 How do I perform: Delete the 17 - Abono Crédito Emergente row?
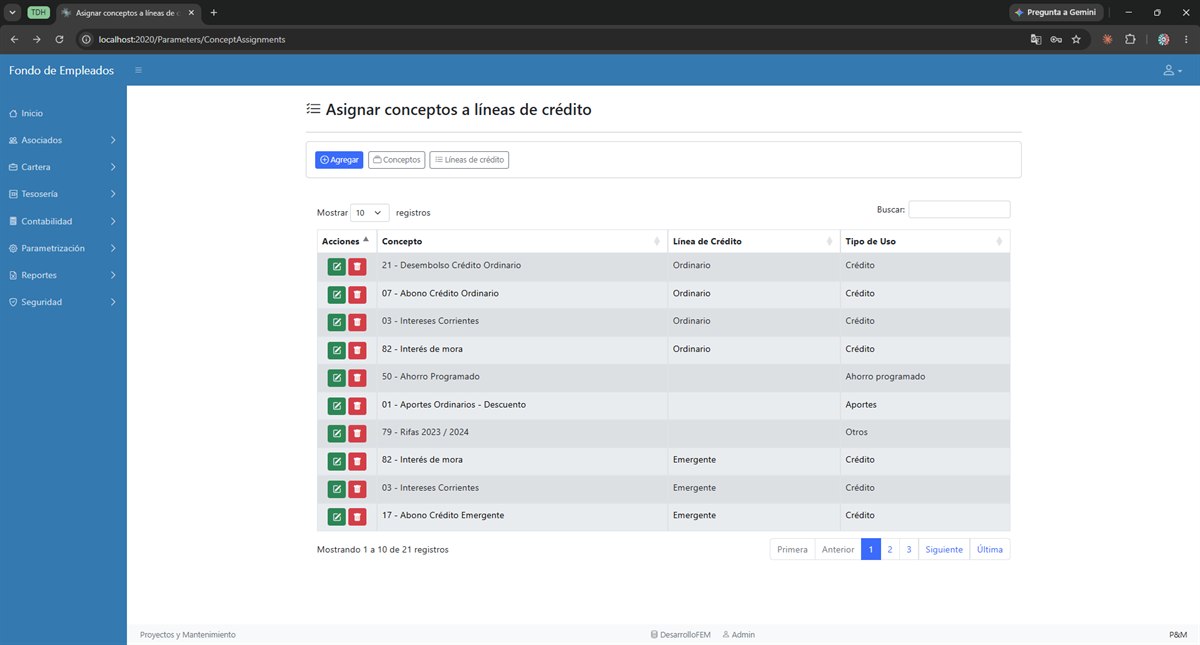(x=357, y=516)
